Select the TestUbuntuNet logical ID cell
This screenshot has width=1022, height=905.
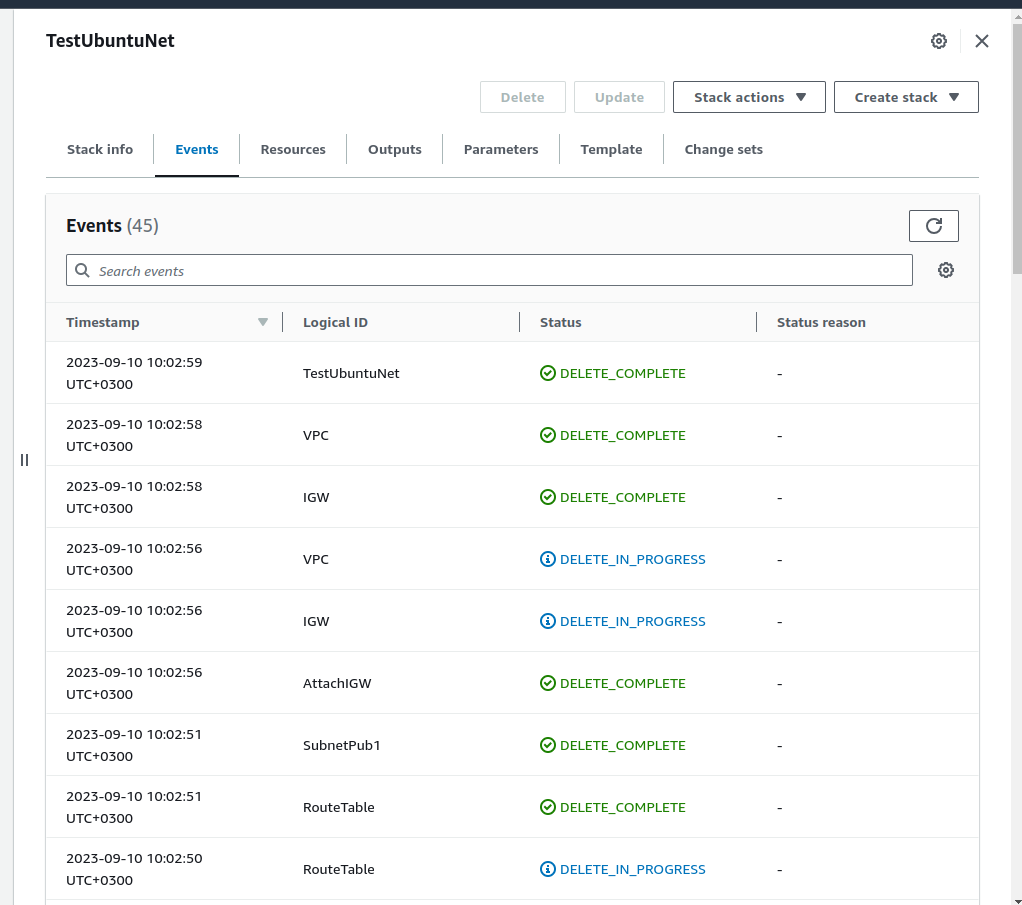click(351, 373)
